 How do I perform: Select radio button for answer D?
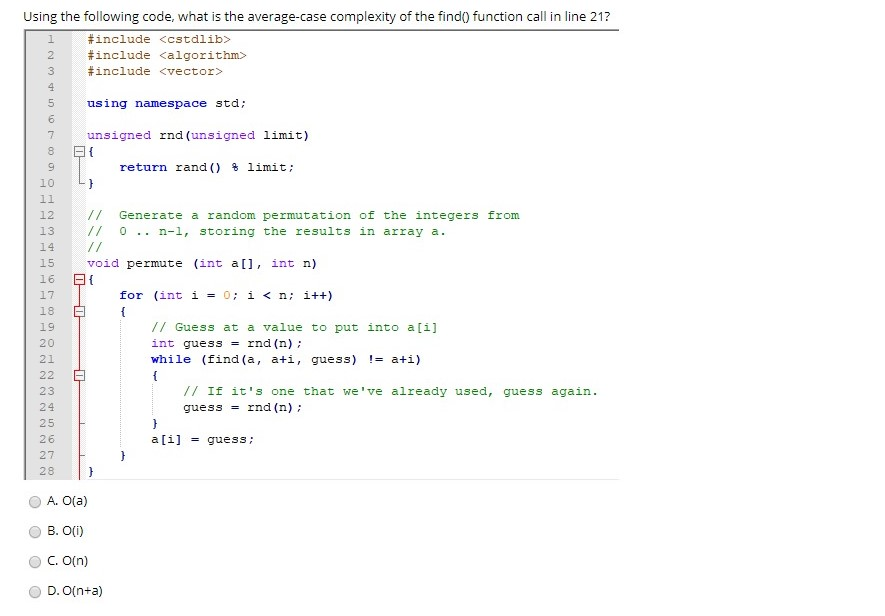tap(35, 591)
